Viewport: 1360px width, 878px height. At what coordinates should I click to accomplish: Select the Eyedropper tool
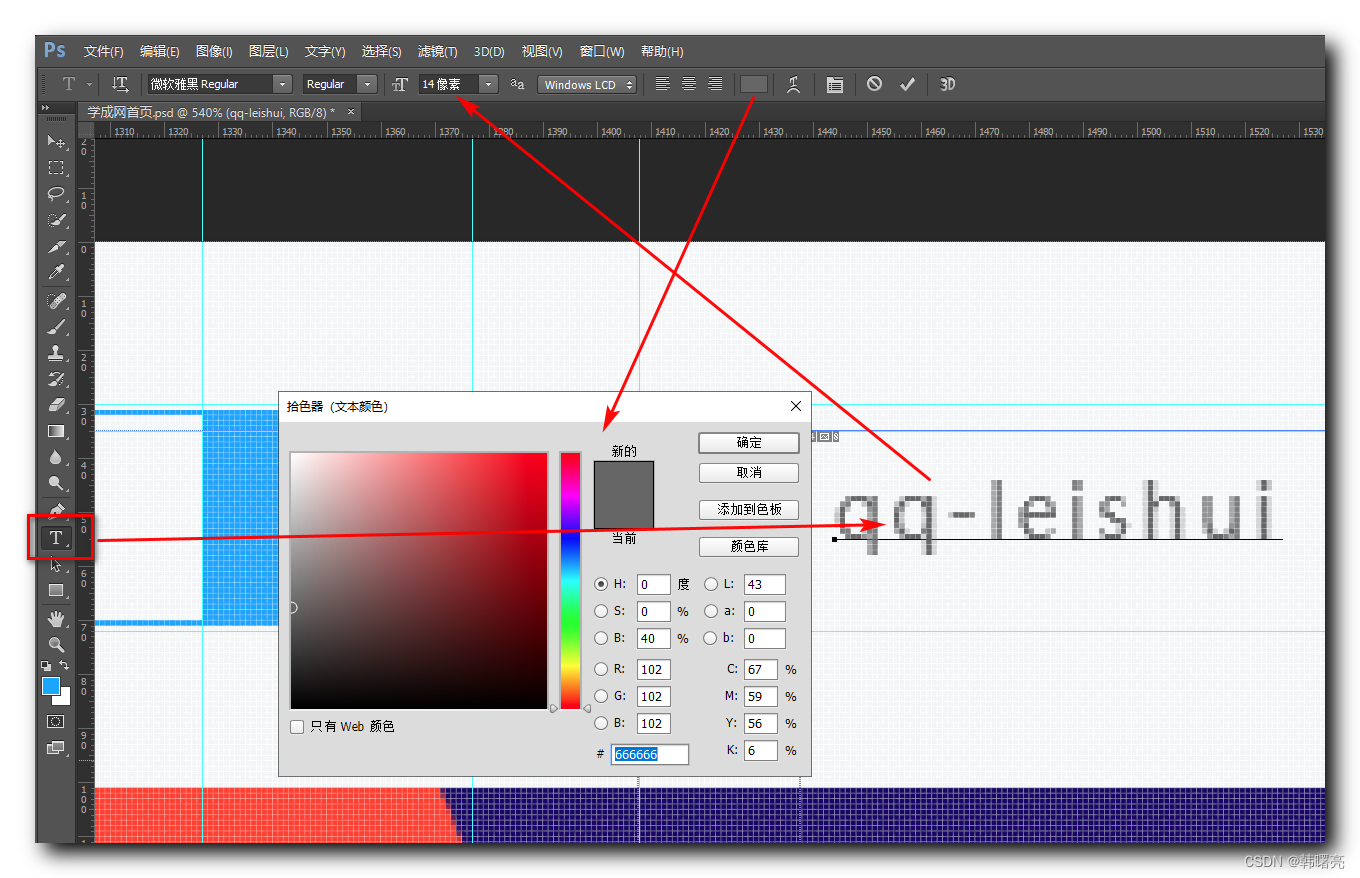pos(56,272)
